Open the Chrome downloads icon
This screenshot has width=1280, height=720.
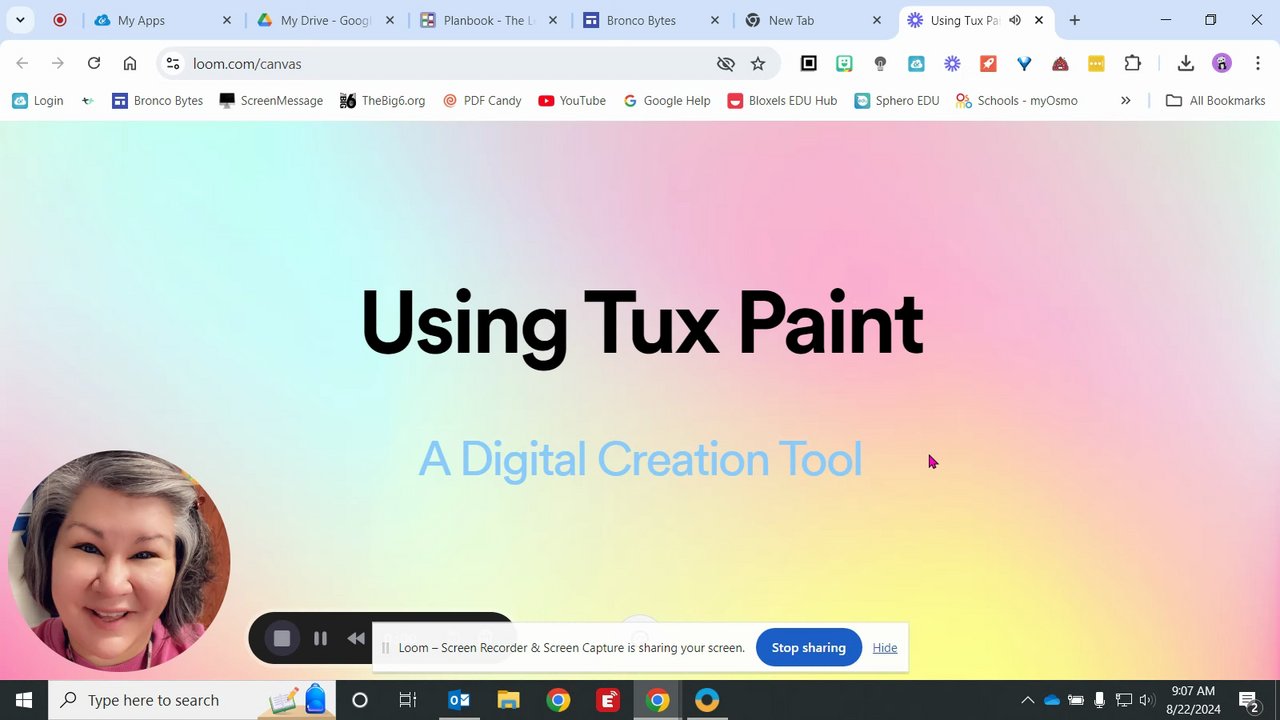click(x=1186, y=63)
